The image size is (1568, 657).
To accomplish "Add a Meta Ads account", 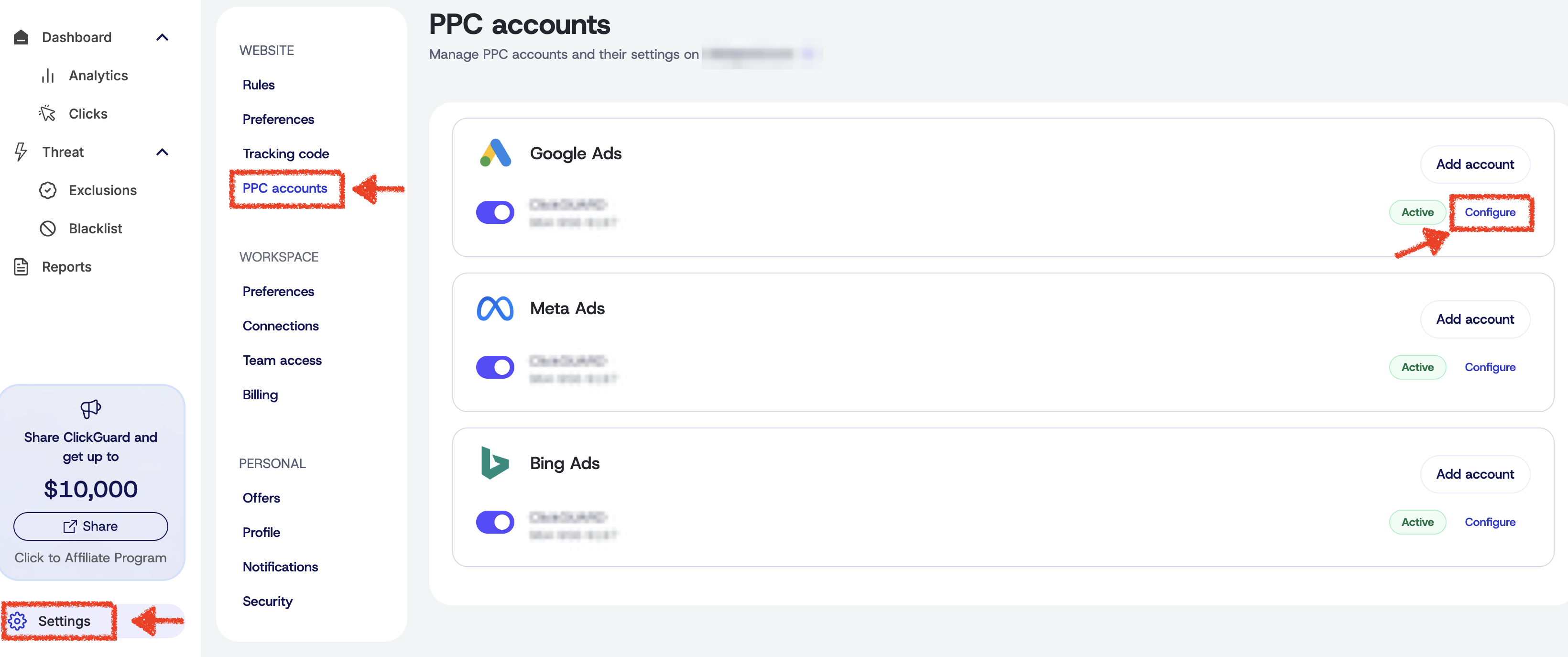I will [1474, 319].
